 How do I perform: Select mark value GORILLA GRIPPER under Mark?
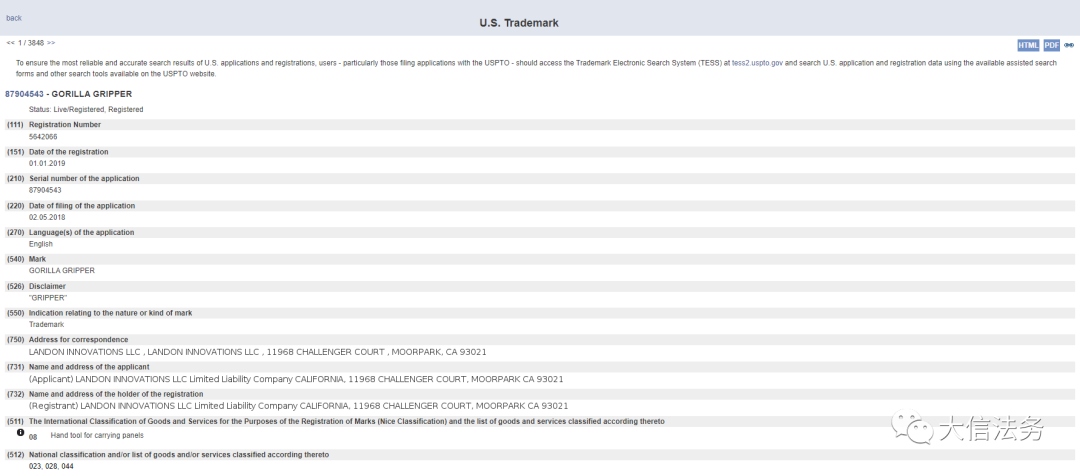62,271
